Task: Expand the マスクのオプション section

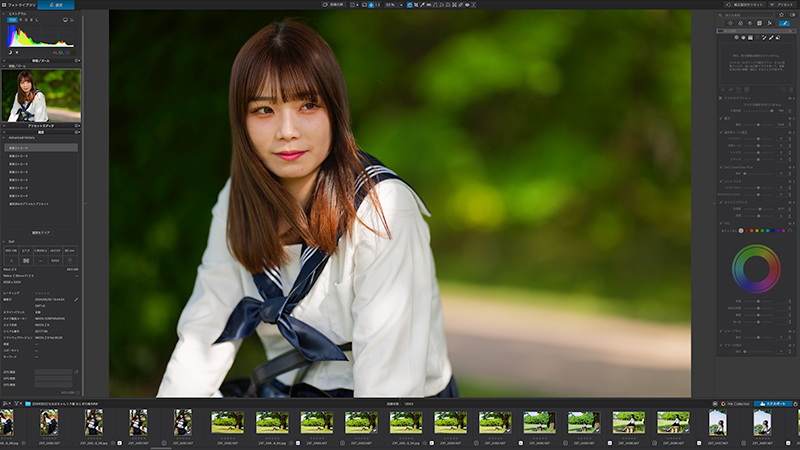Action: (720, 98)
